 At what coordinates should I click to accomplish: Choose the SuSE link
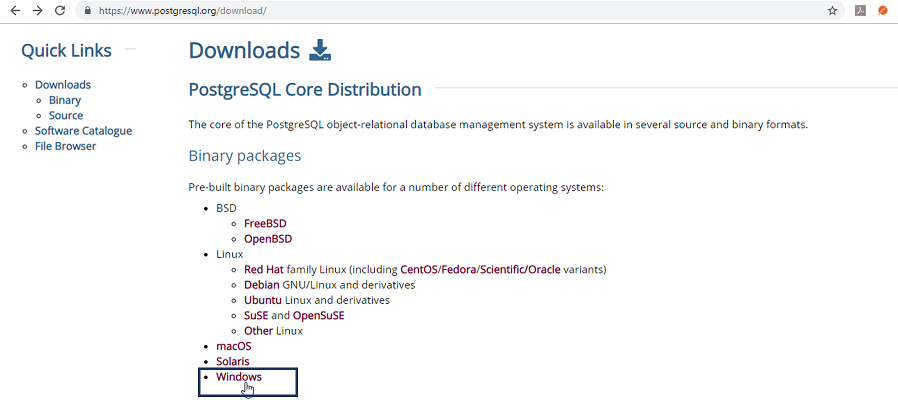(256, 316)
